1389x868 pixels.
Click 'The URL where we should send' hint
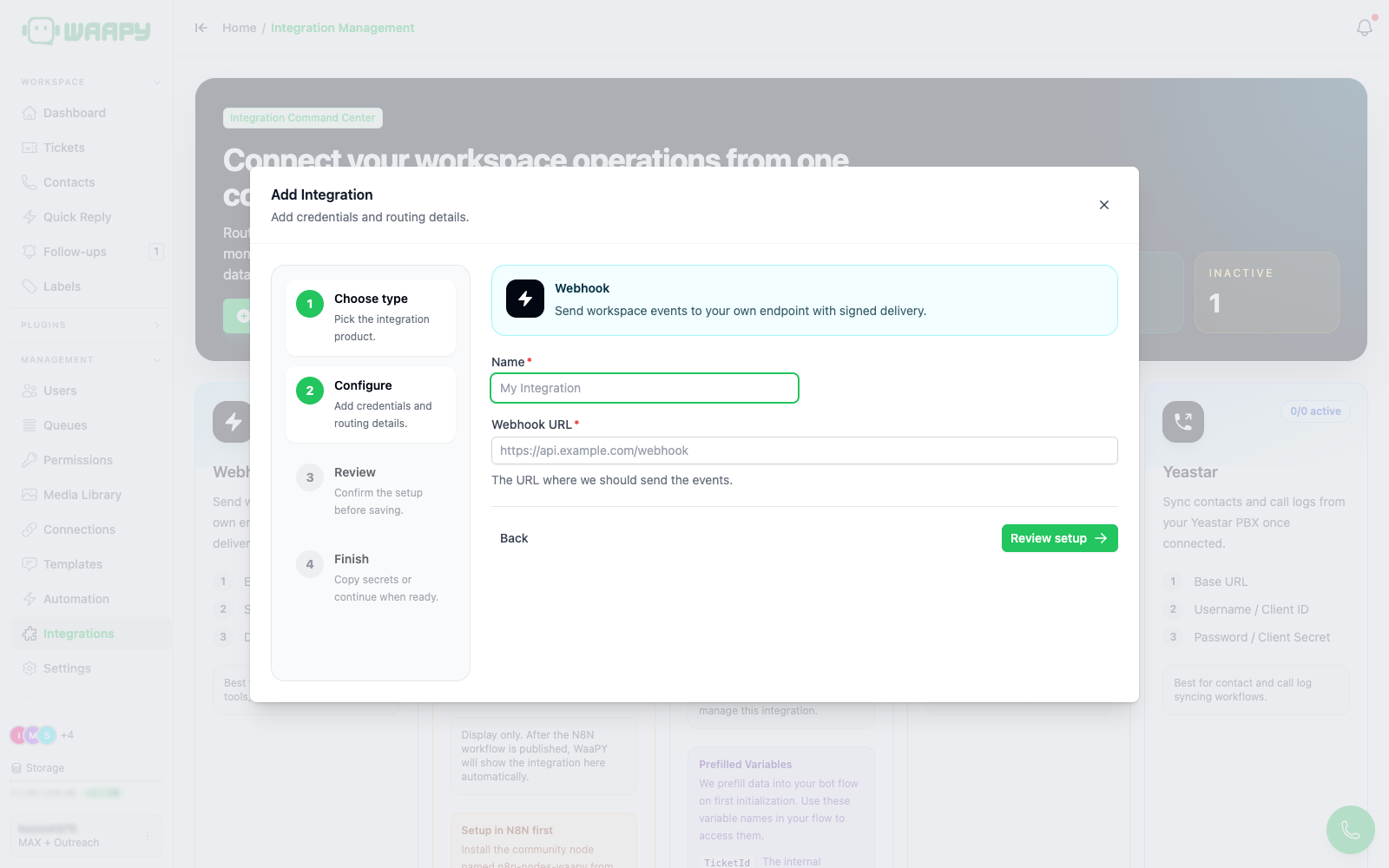[612, 480]
